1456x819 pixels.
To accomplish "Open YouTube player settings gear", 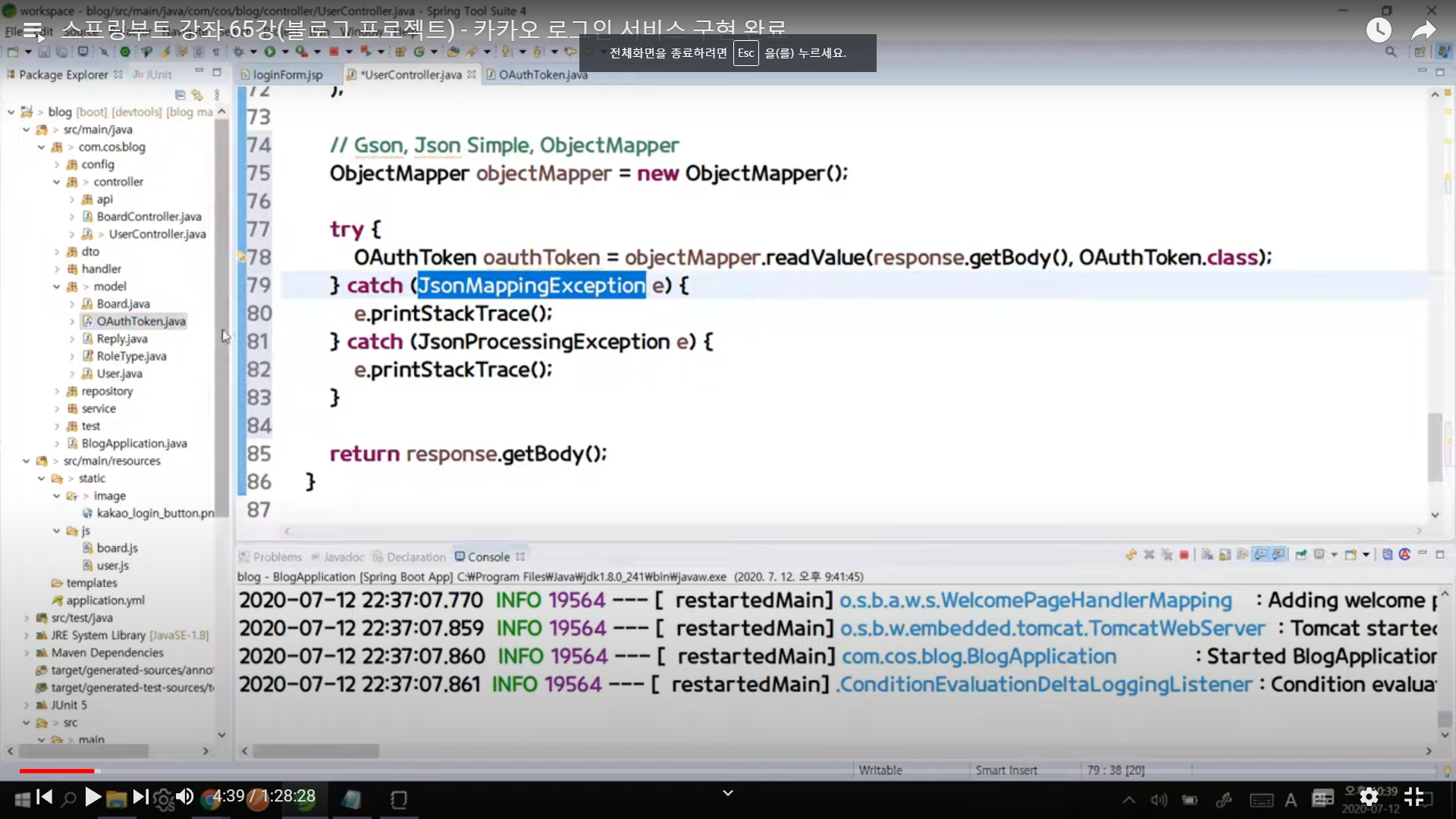I will [x=1369, y=797].
